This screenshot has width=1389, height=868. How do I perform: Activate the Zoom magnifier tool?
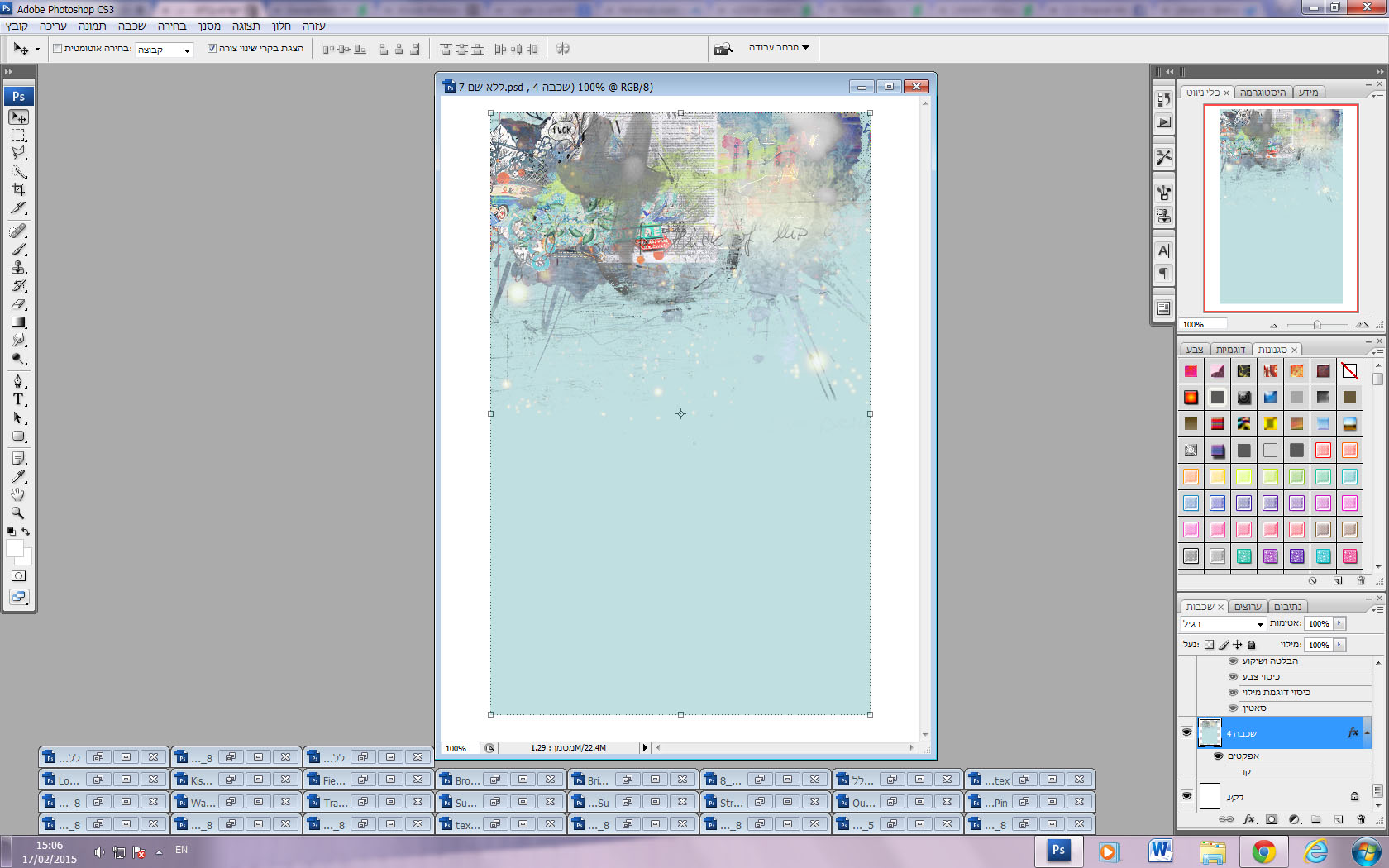click(18, 513)
